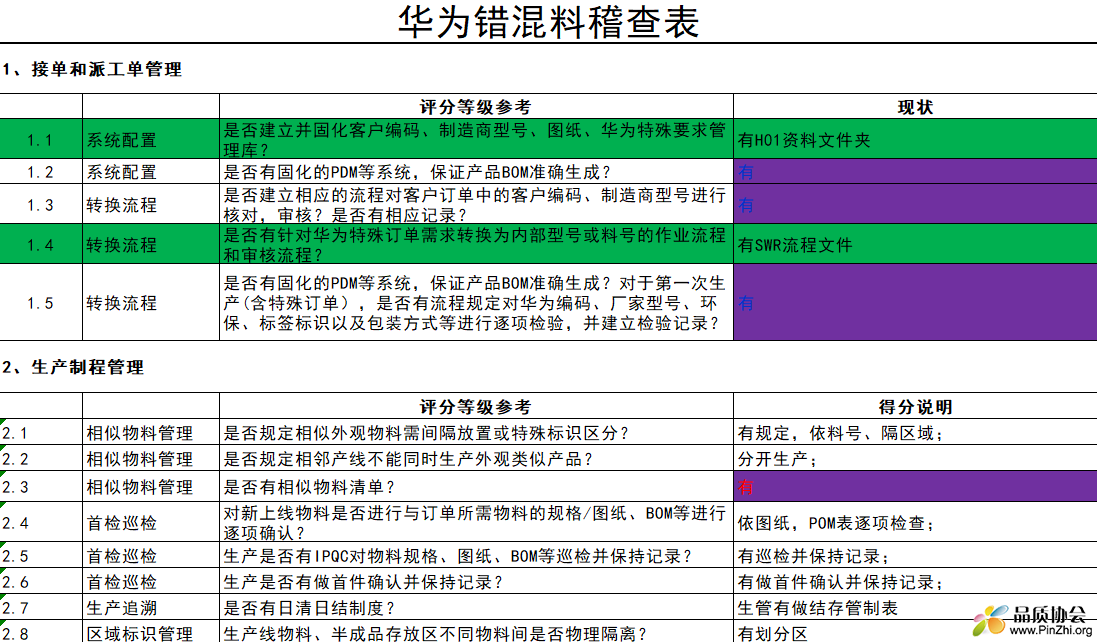Select row number cell 1.5
This screenshot has width=1097, height=642.
[x=41, y=303]
